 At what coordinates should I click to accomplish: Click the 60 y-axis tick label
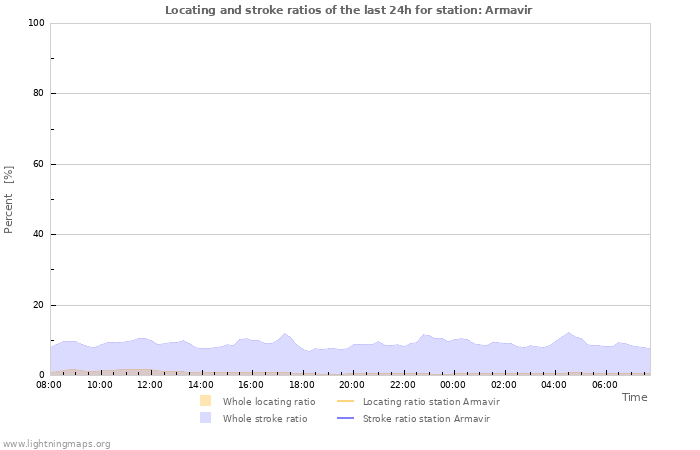(x=38, y=164)
